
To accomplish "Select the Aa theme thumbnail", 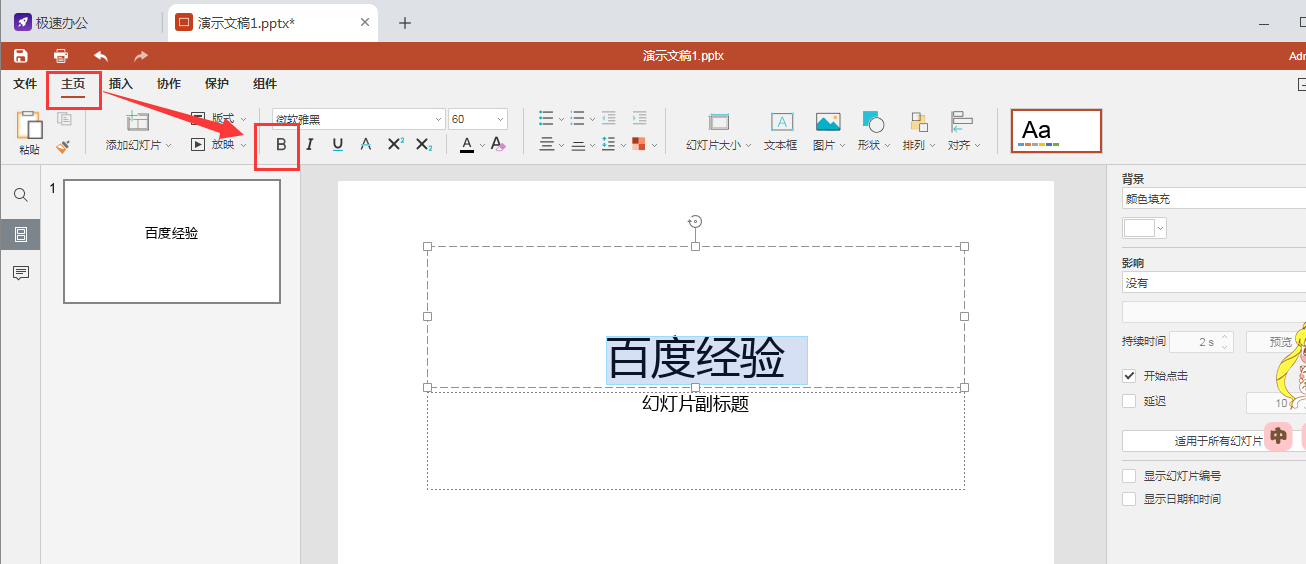I will pos(1056,131).
